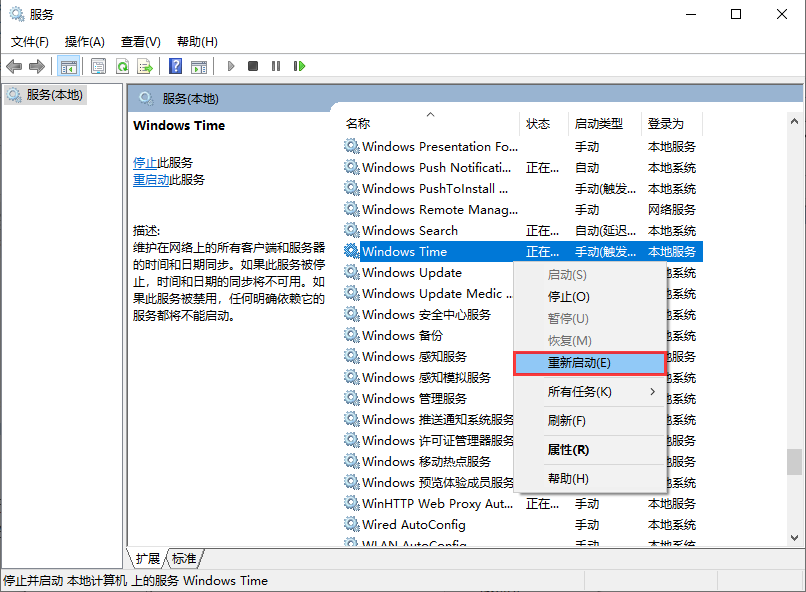
Task: Click gear icon of Windows Time row
Action: point(352,251)
